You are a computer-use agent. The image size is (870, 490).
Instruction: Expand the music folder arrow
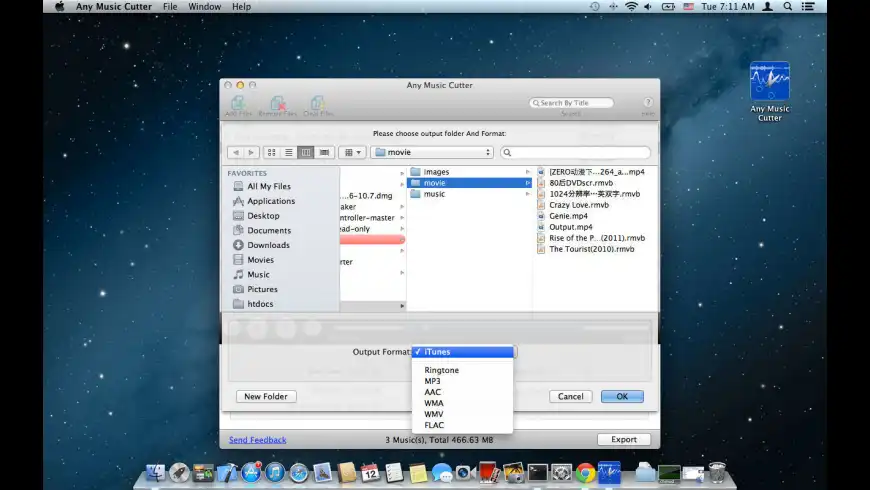coord(528,194)
